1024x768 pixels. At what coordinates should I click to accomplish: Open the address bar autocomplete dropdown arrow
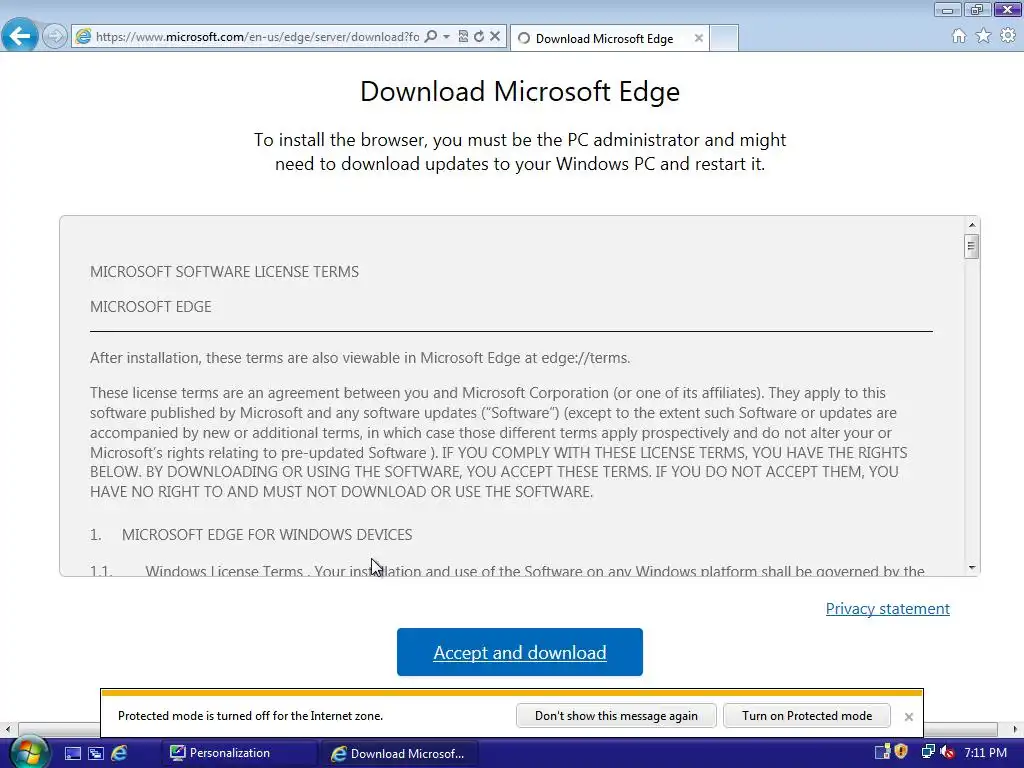click(447, 37)
